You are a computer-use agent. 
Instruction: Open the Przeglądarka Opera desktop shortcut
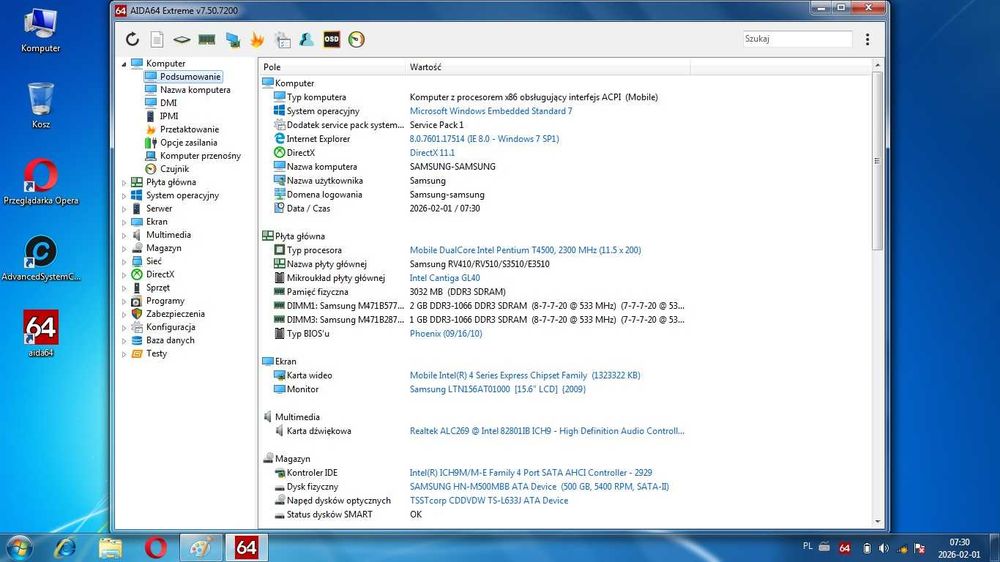(x=41, y=182)
